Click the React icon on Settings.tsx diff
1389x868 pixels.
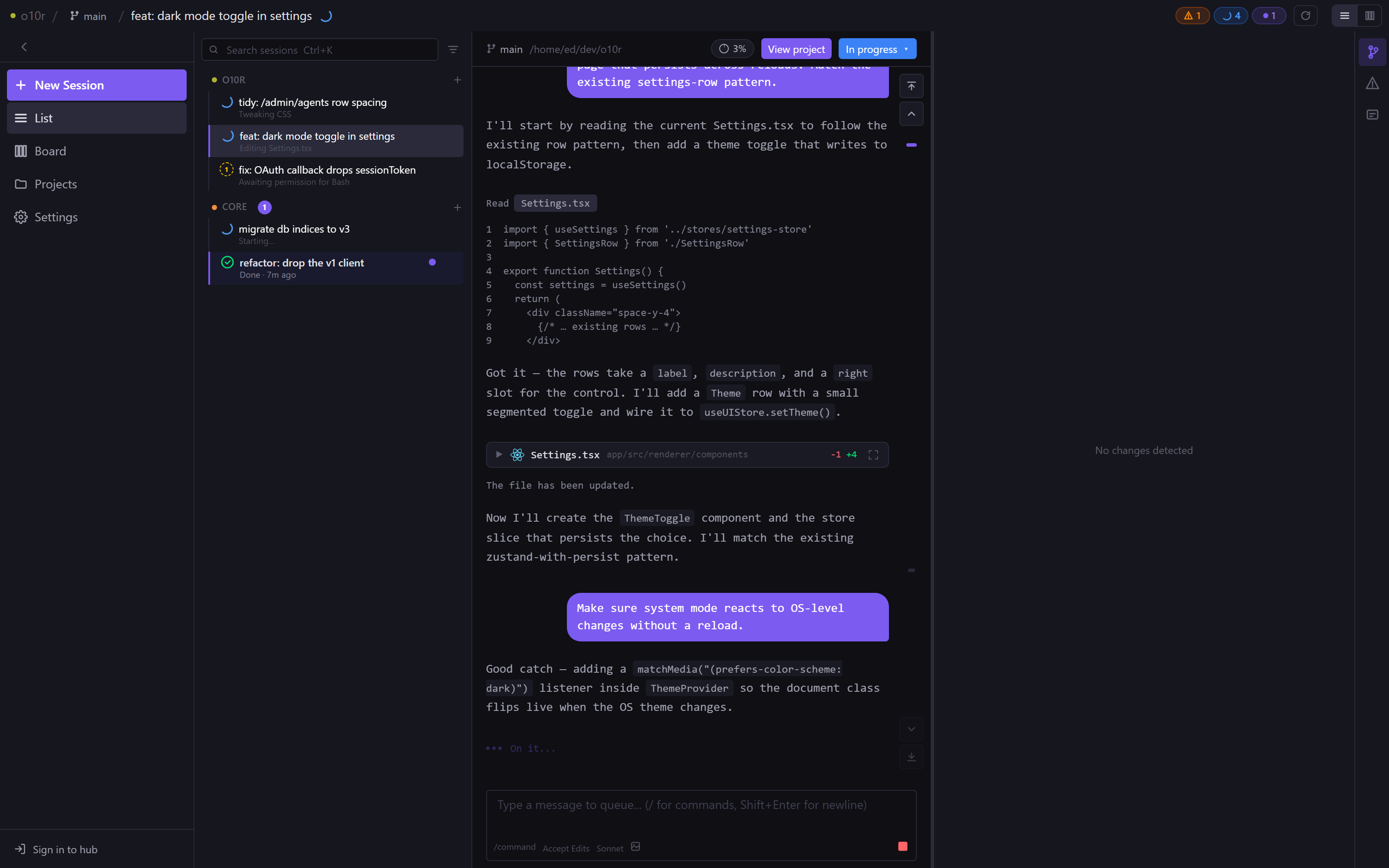pos(517,455)
